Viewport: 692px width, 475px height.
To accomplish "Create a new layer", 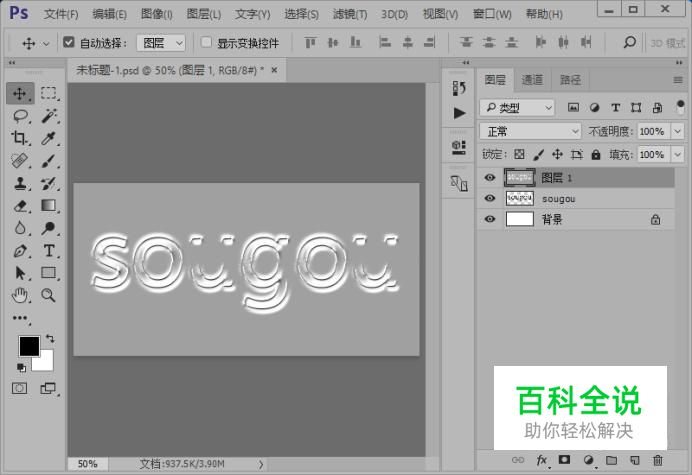I will [x=635, y=460].
